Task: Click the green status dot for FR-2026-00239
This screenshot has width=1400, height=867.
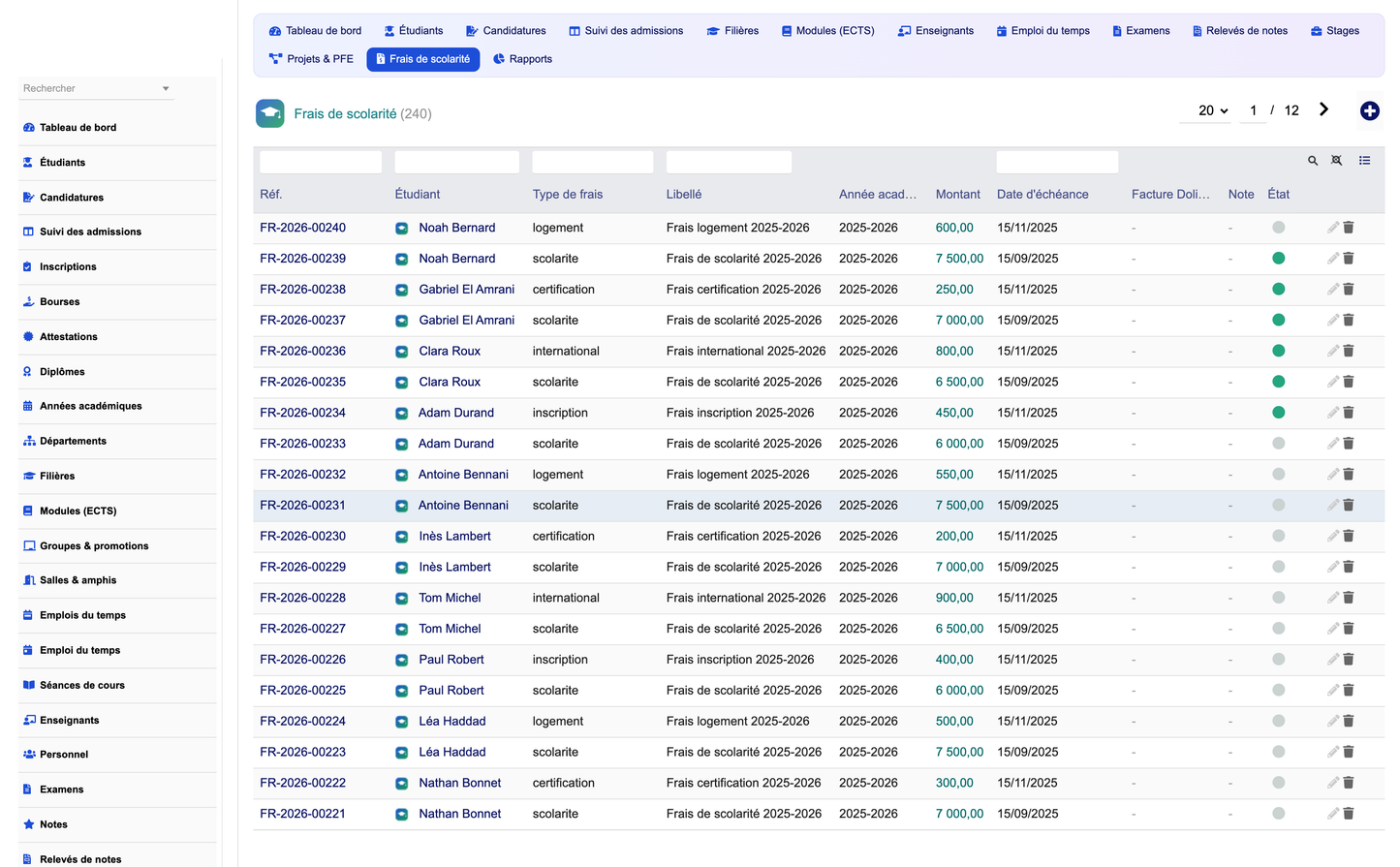Action: (x=1278, y=259)
